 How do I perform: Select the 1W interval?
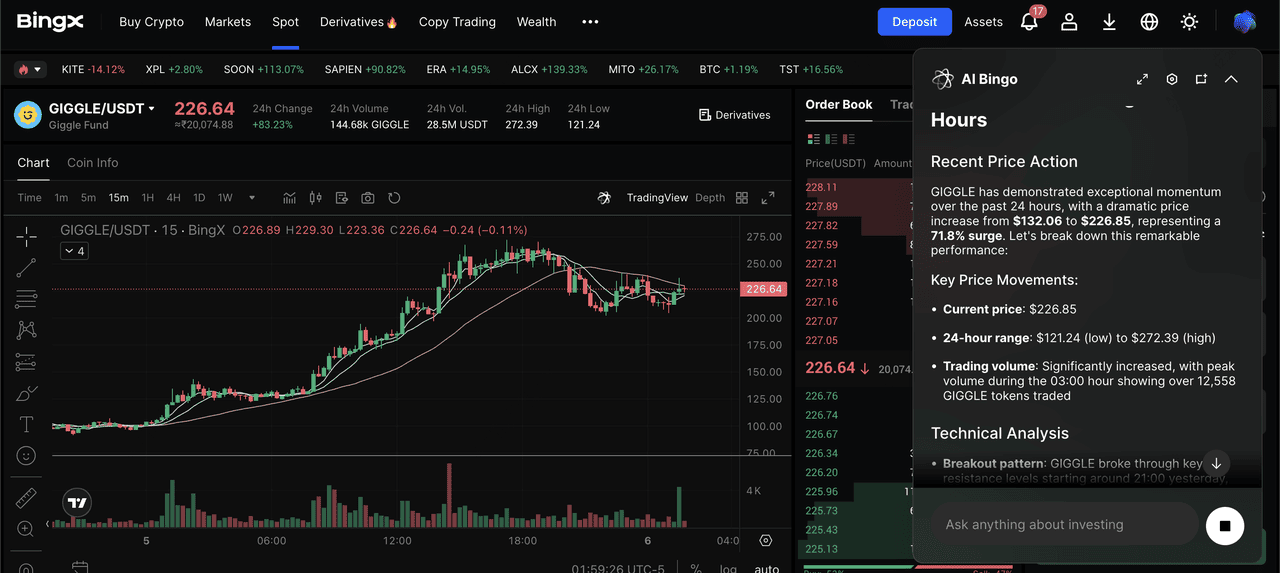click(x=225, y=198)
